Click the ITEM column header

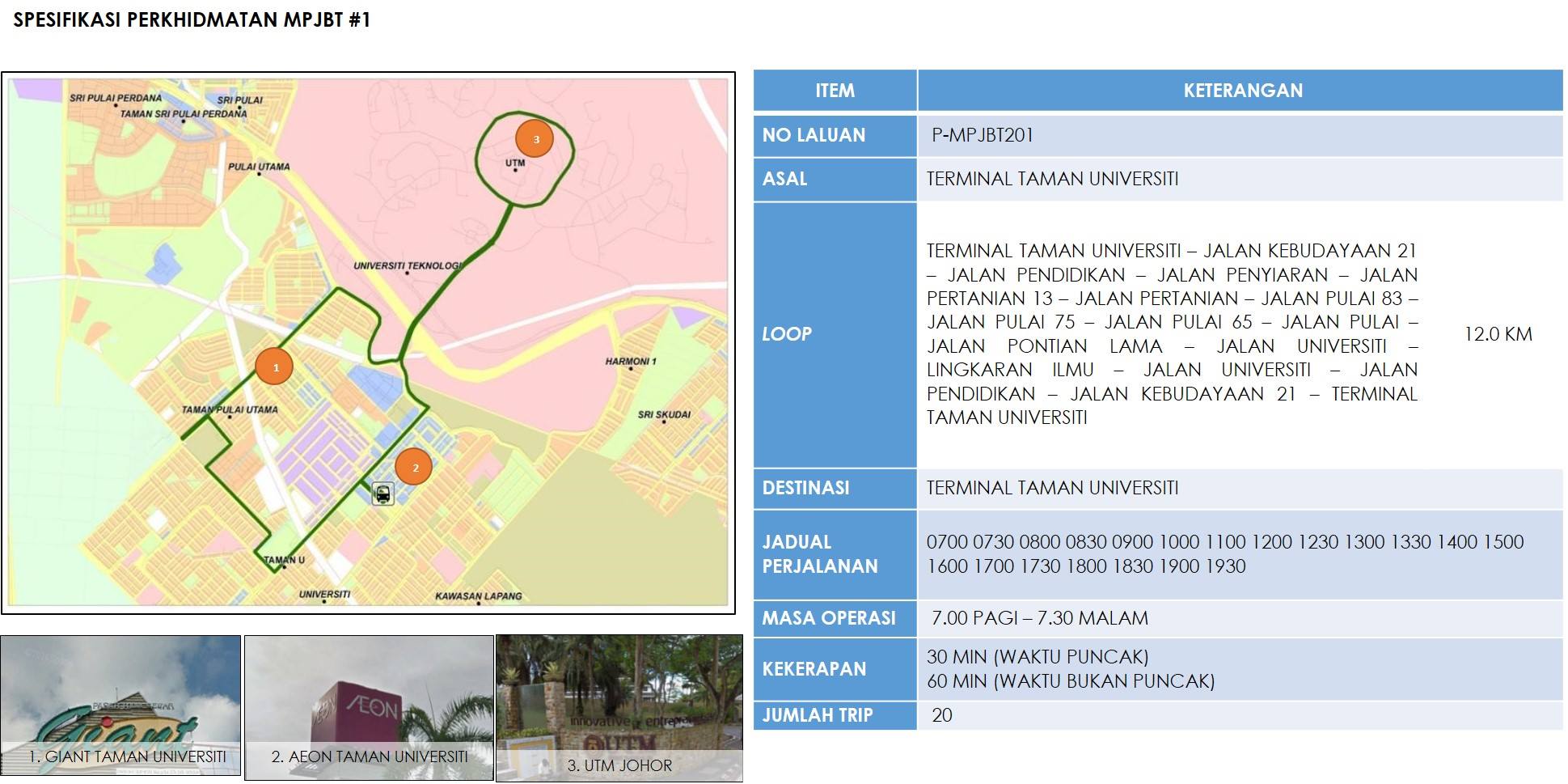(x=835, y=91)
